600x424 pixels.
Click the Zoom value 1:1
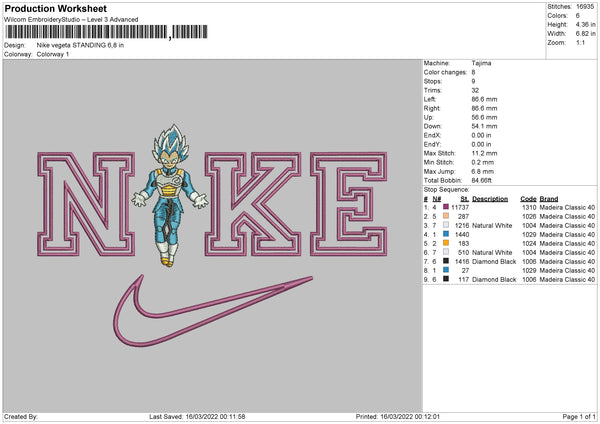(580, 43)
